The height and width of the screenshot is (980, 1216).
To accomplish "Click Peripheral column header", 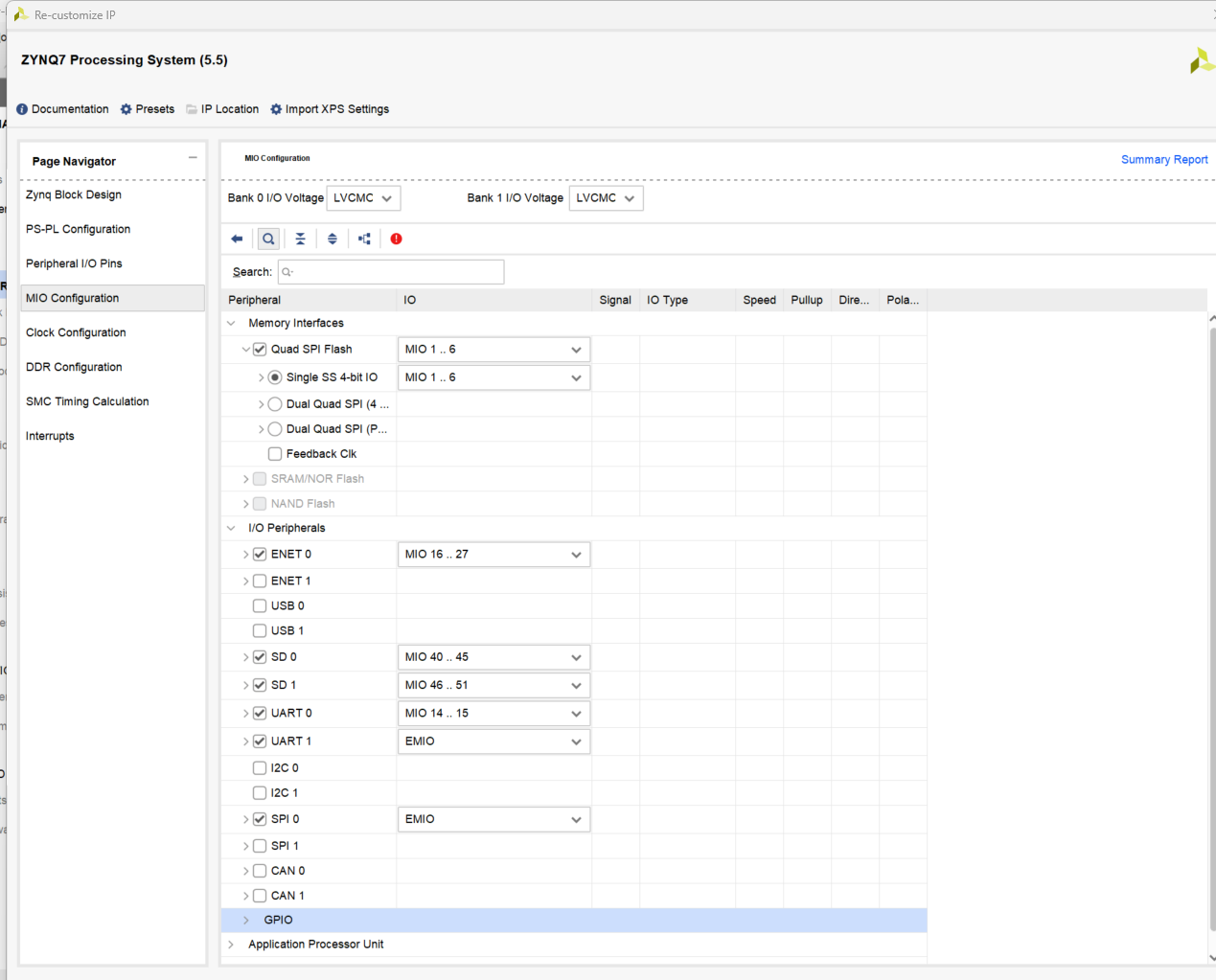I will pos(309,300).
